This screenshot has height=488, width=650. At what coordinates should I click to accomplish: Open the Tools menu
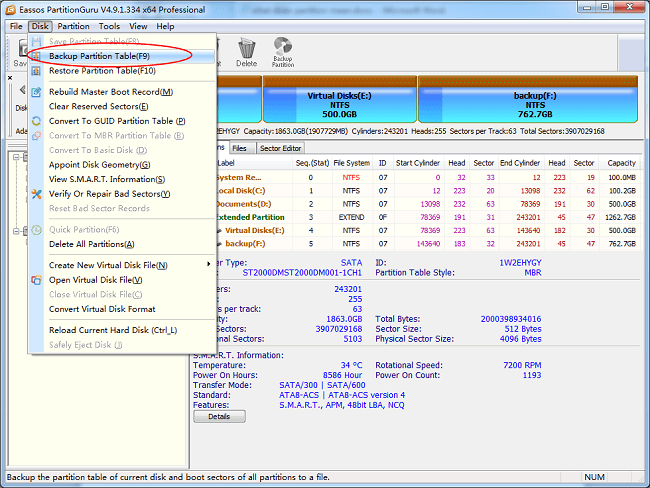pyautogui.click(x=109, y=26)
